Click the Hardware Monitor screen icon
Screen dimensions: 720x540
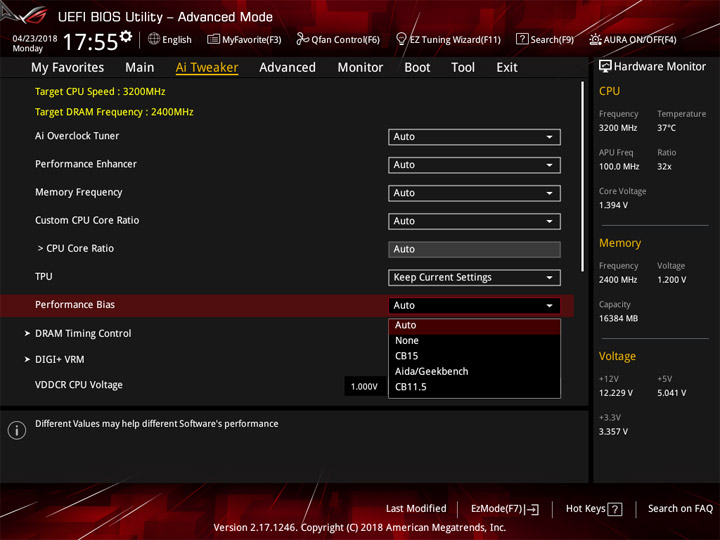[605, 67]
